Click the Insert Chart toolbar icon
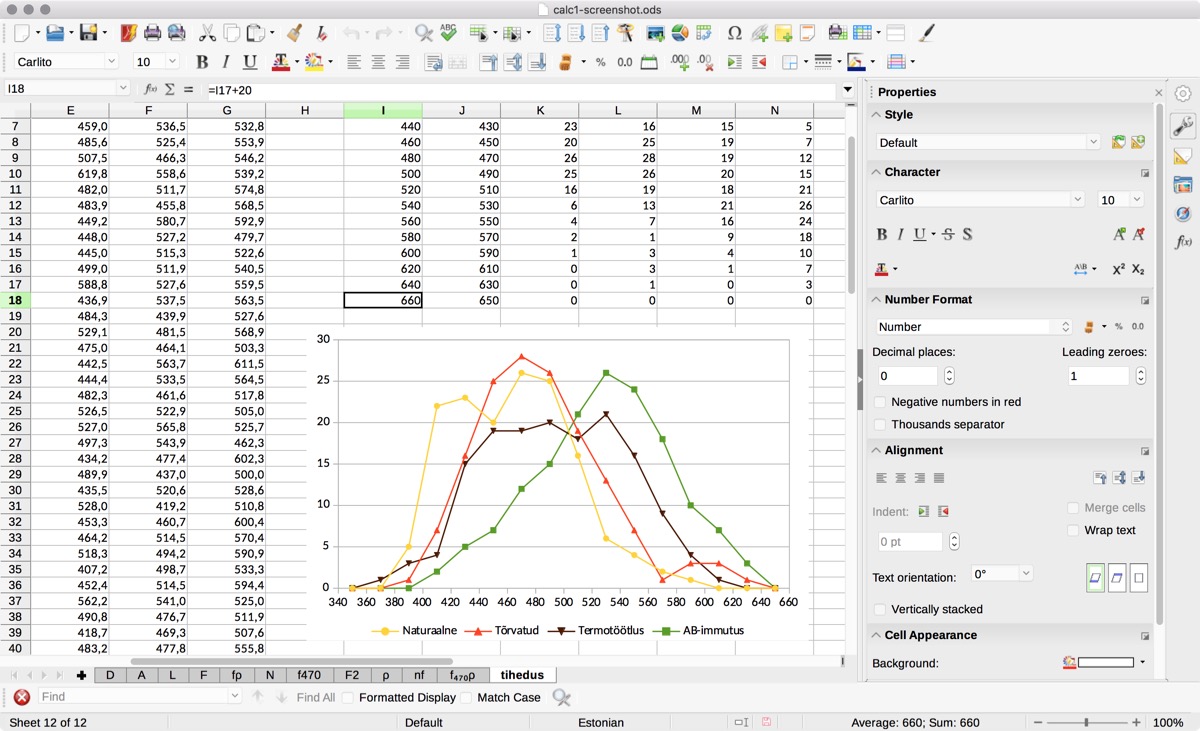Viewport: 1200px width, 731px height. point(680,33)
